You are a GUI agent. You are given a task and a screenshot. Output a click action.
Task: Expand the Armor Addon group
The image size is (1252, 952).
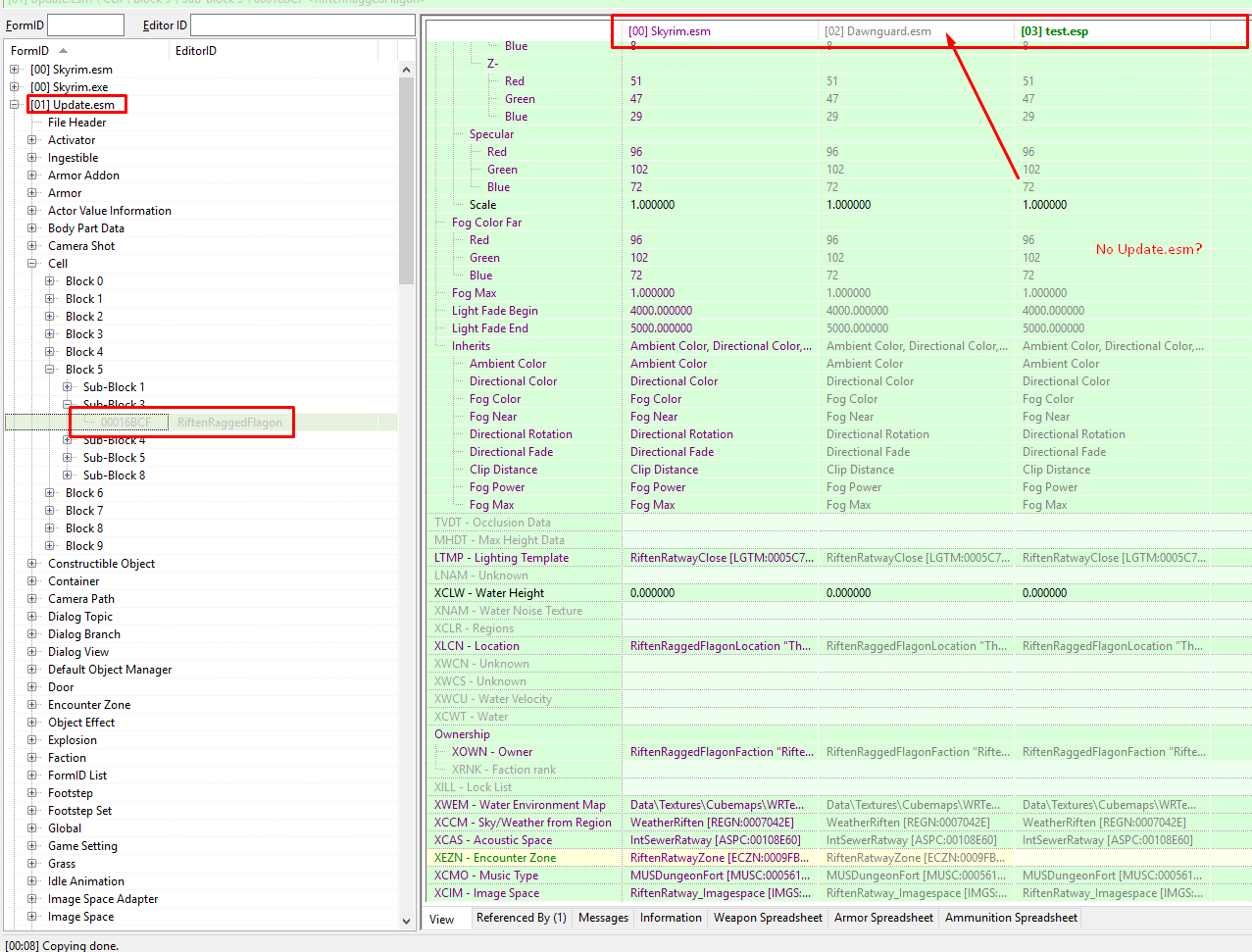point(32,175)
